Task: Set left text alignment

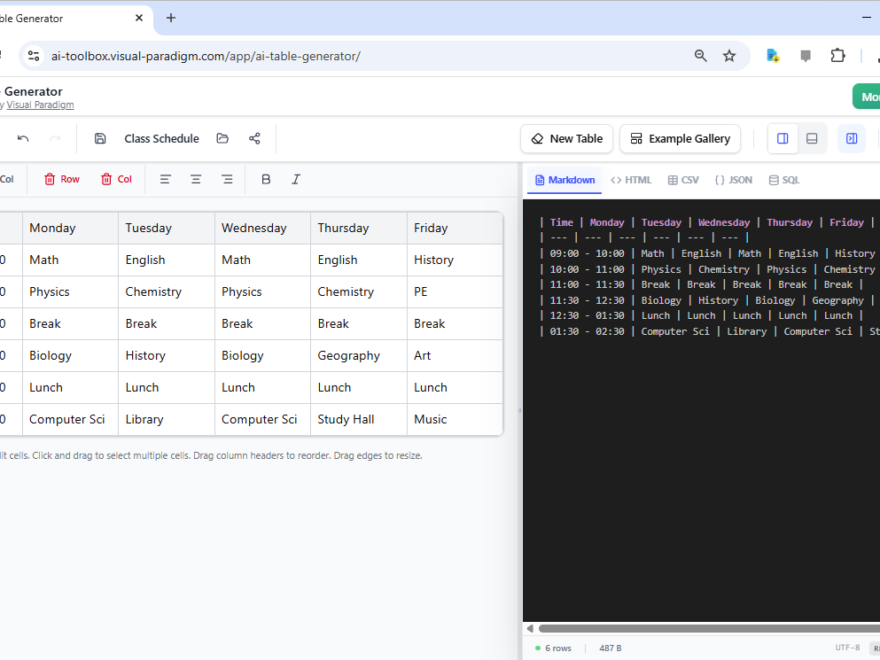Action: pyautogui.click(x=164, y=179)
